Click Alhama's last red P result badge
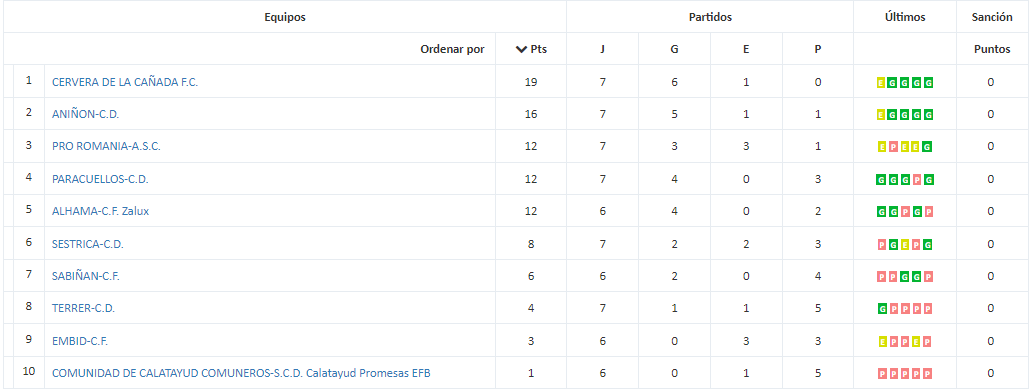 pos(928,212)
